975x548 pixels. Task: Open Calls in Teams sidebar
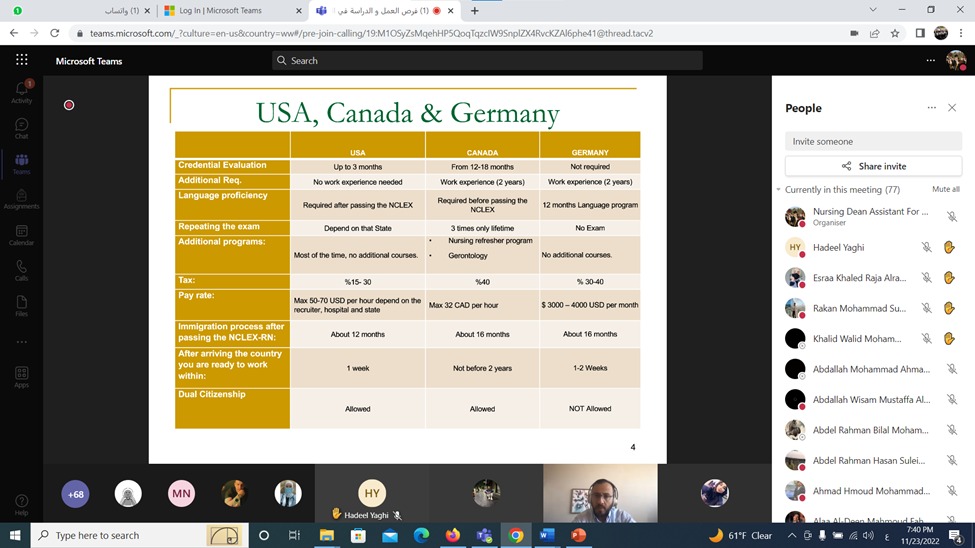pos(21,271)
